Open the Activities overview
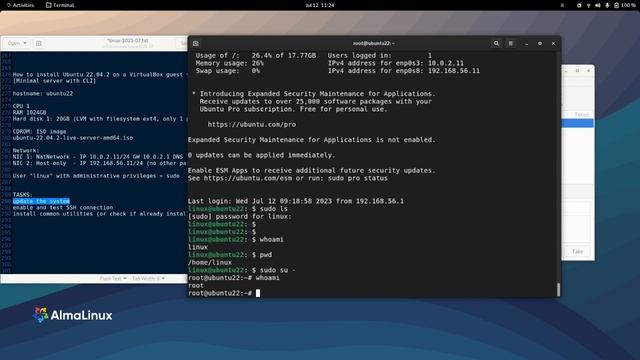 20,5
